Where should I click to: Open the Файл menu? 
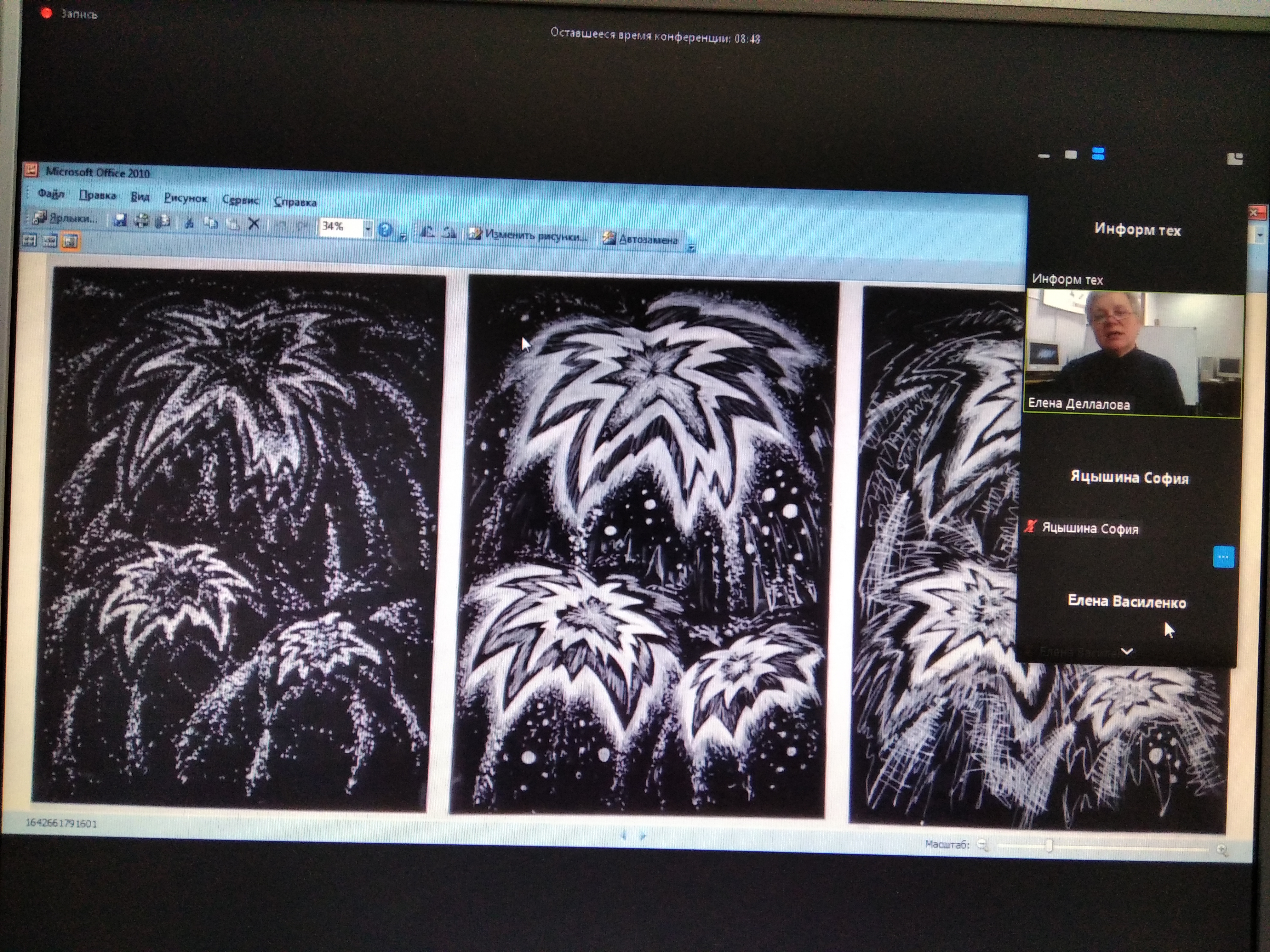(50, 194)
